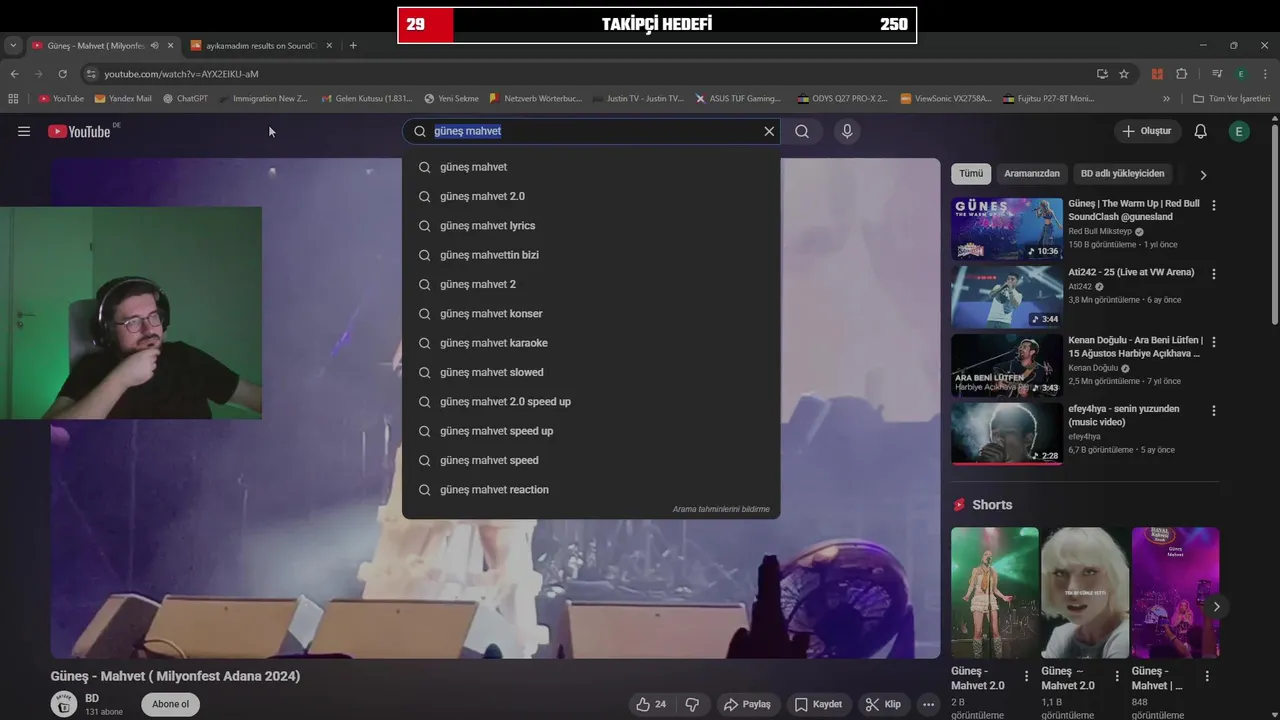Open YouTube notifications bell
The image size is (1280, 720).
tap(1201, 131)
